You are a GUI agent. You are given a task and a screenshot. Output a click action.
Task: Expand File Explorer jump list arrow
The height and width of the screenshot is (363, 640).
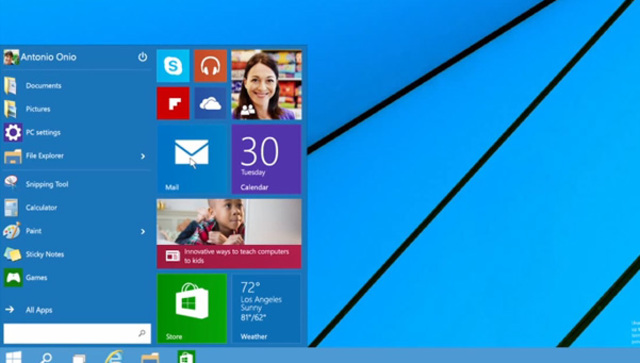point(143,156)
